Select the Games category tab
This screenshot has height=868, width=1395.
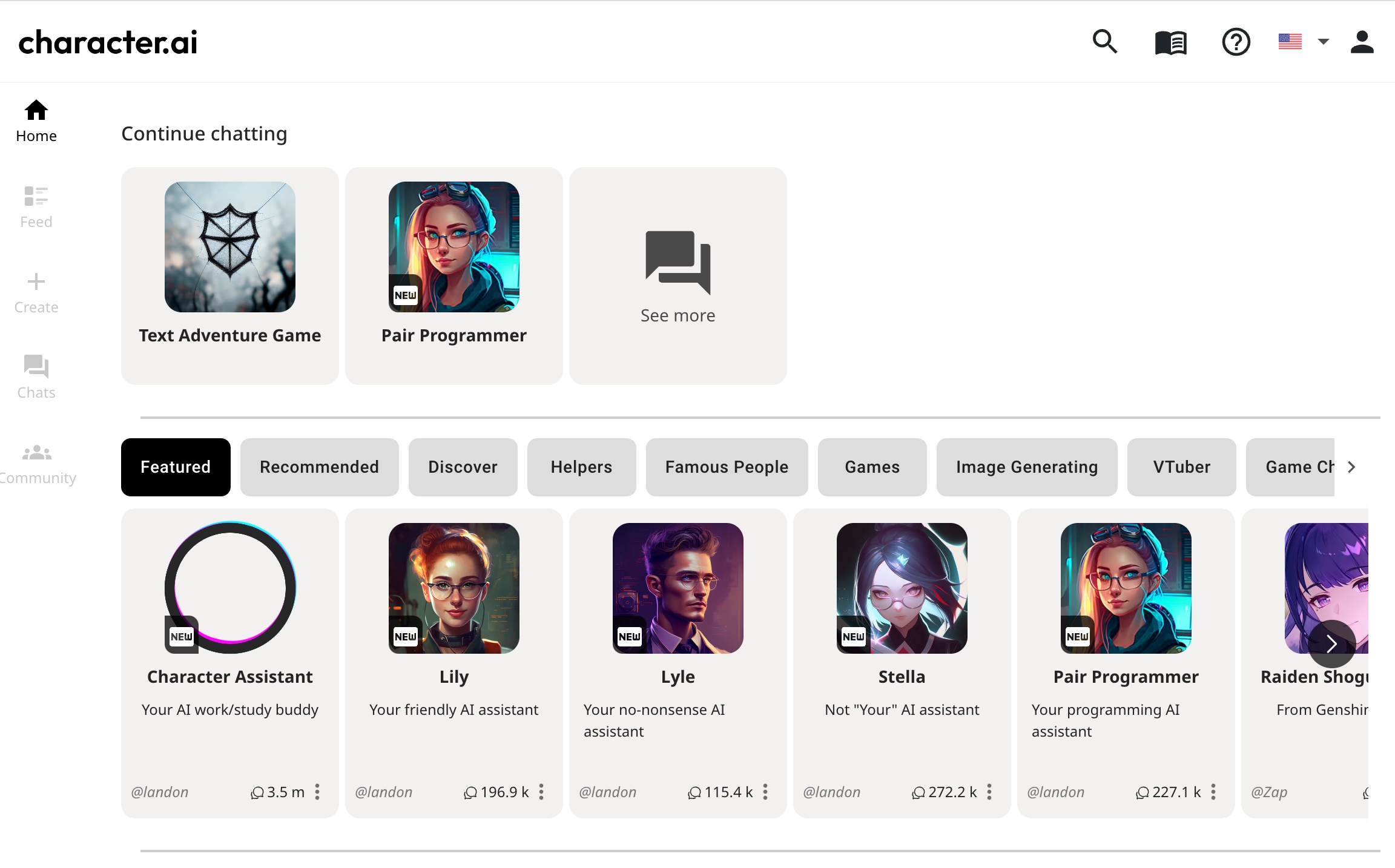click(872, 467)
